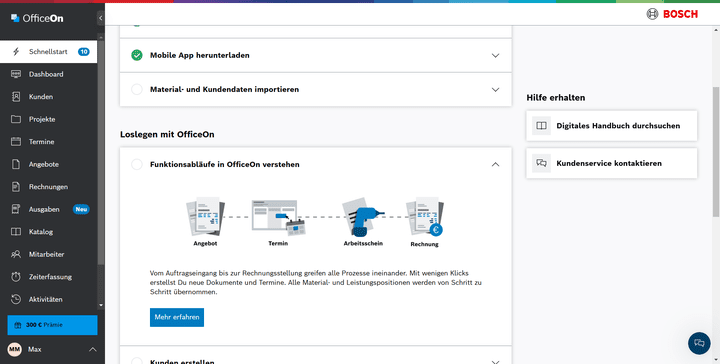Viewport: 720px width, 364px height.
Task: Open the Termine calendar icon
Action: point(16,141)
